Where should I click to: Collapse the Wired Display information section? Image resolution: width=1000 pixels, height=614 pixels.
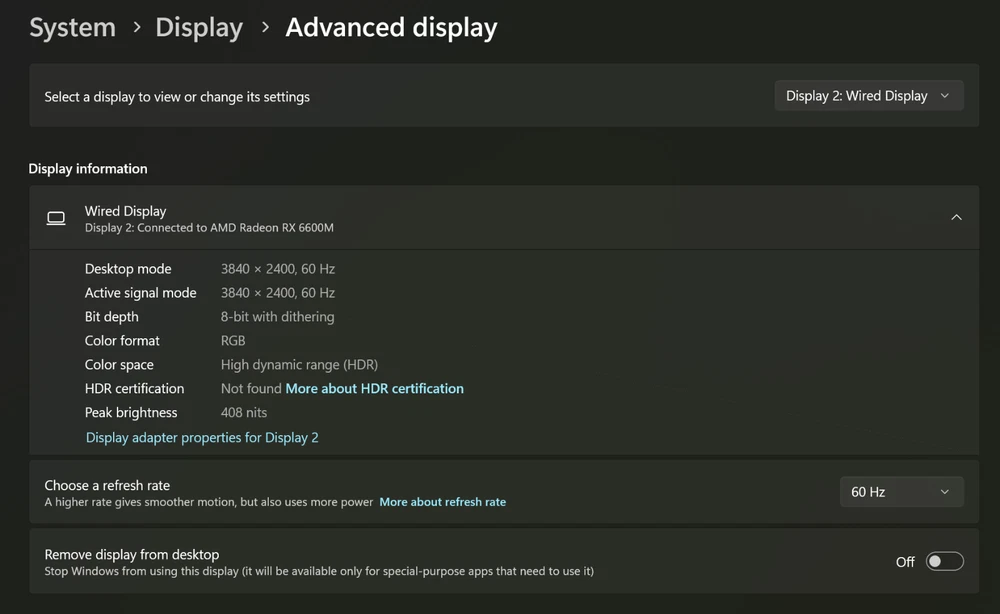click(x=956, y=218)
